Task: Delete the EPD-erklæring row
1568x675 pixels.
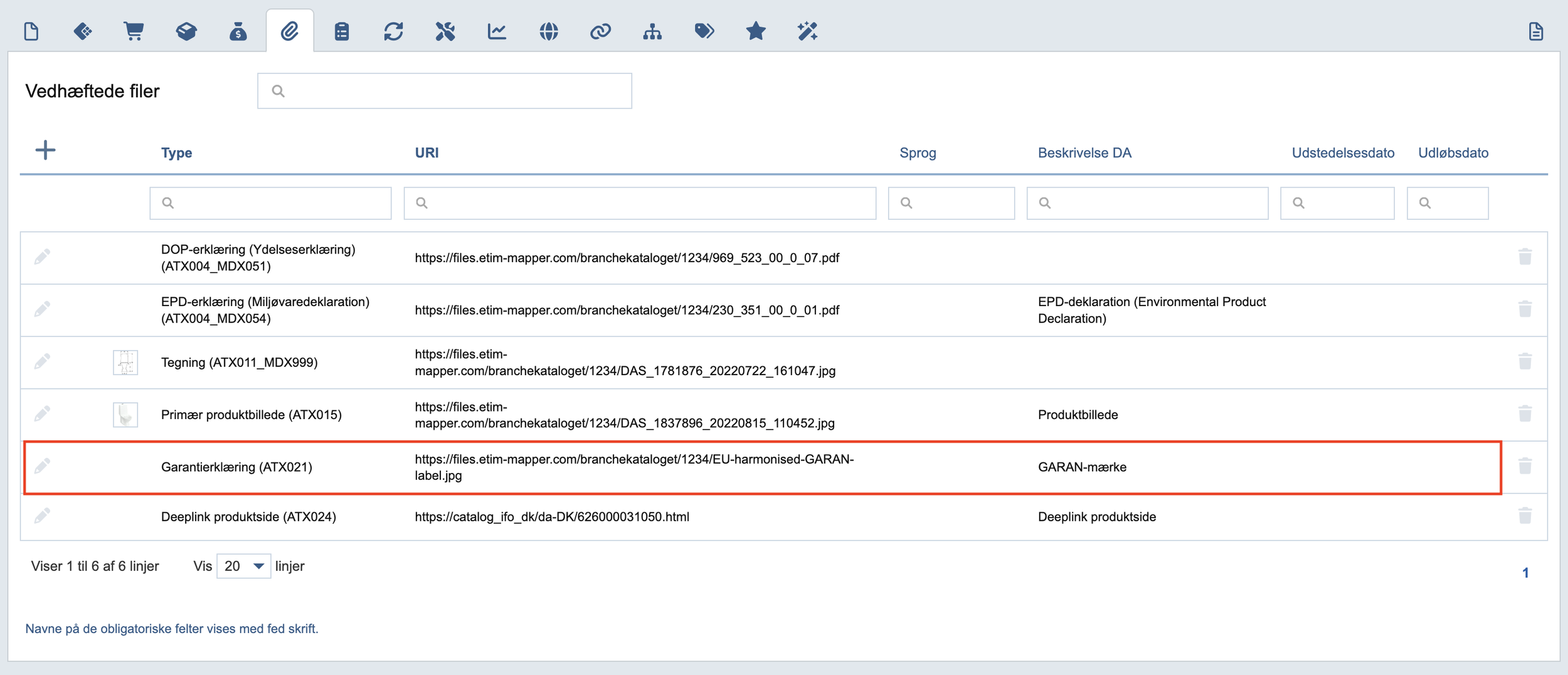Action: pyautogui.click(x=1525, y=309)
